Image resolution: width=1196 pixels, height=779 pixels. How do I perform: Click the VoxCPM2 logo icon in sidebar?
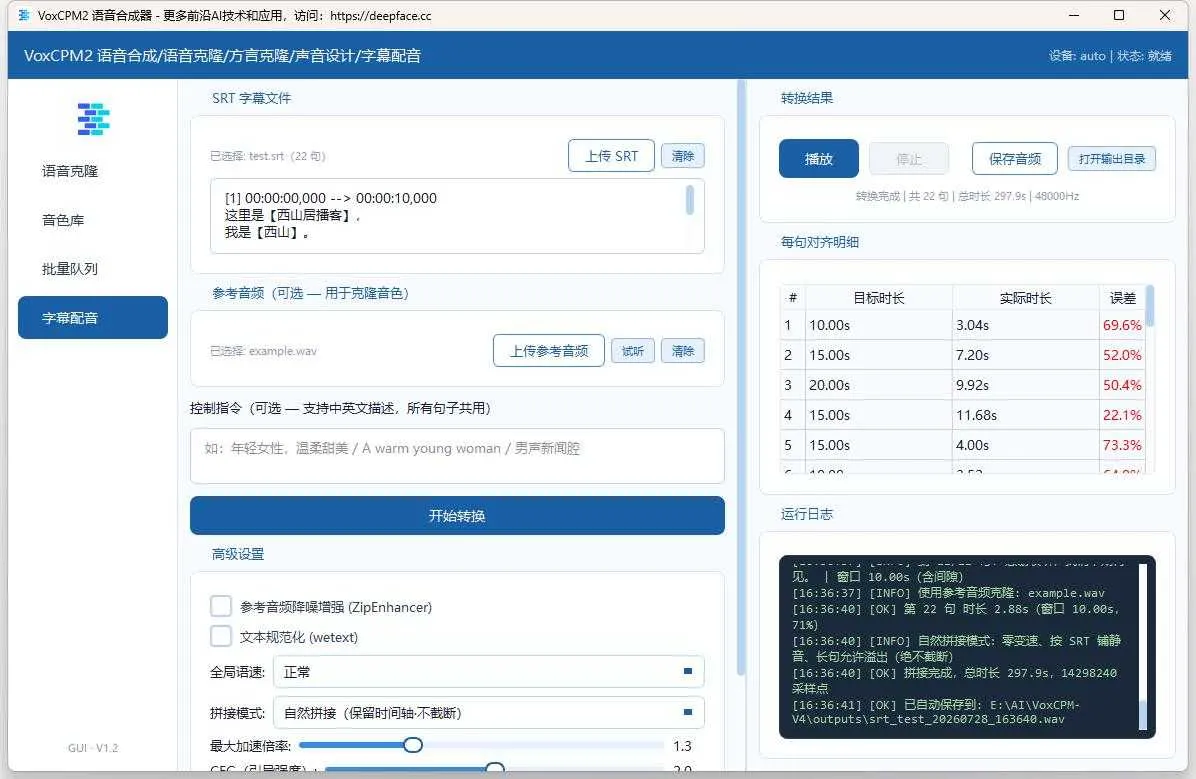tap(93, 119)
